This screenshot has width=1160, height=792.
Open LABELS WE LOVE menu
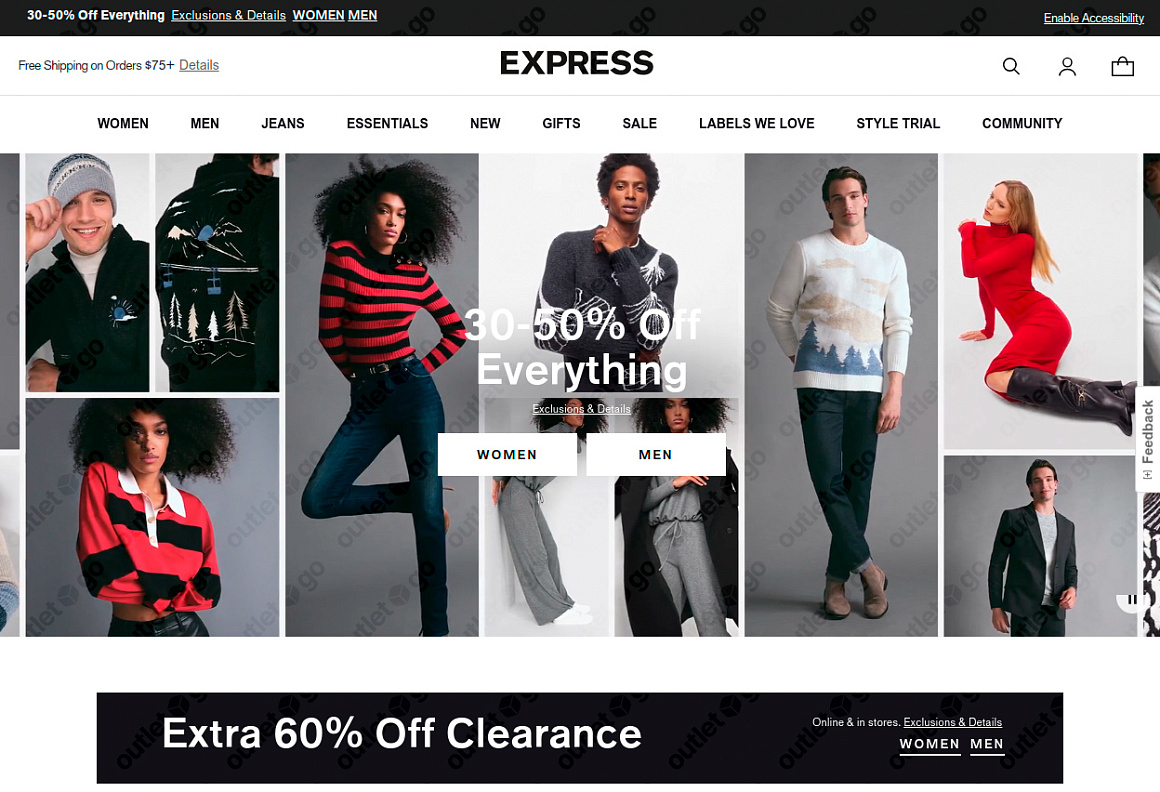(756, 123)
